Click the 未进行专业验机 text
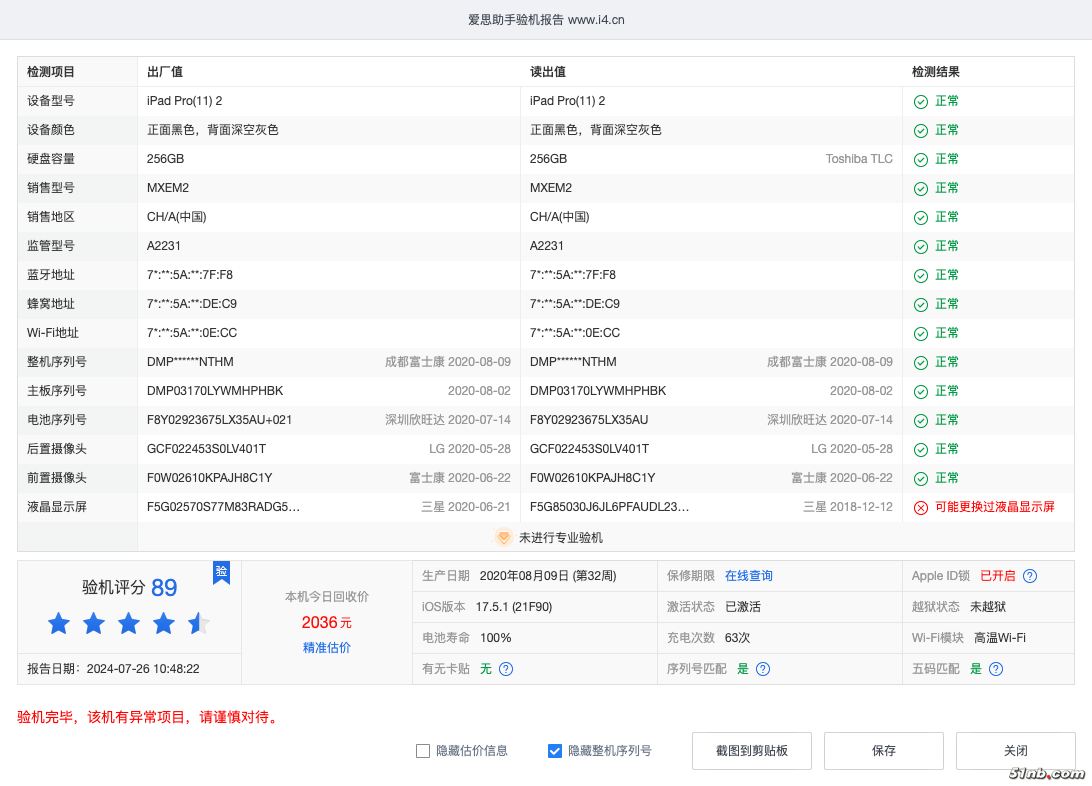1092x786 pixels. [x=560, y=538]
